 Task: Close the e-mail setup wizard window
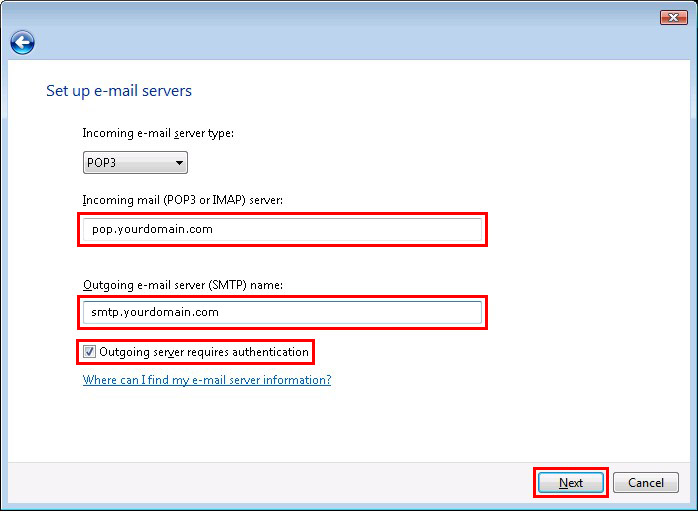coord(673,17)
